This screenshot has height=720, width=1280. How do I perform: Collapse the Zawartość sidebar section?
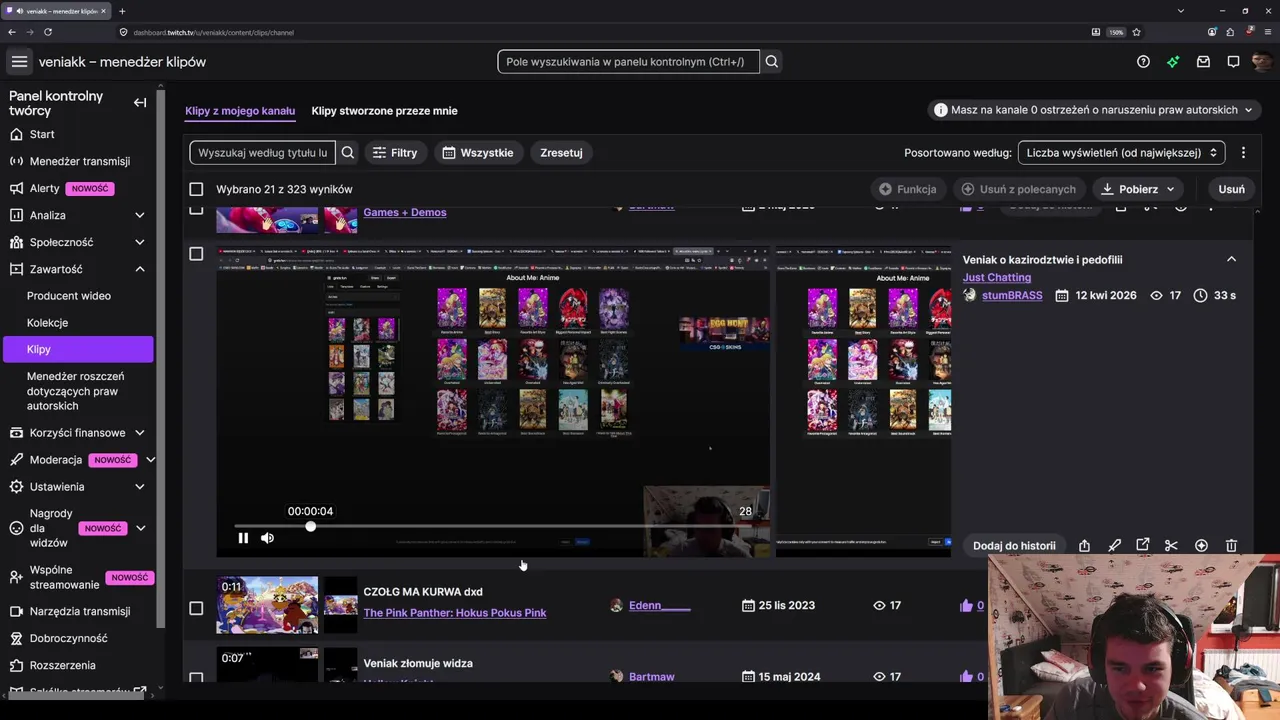[x=140, y=269]
